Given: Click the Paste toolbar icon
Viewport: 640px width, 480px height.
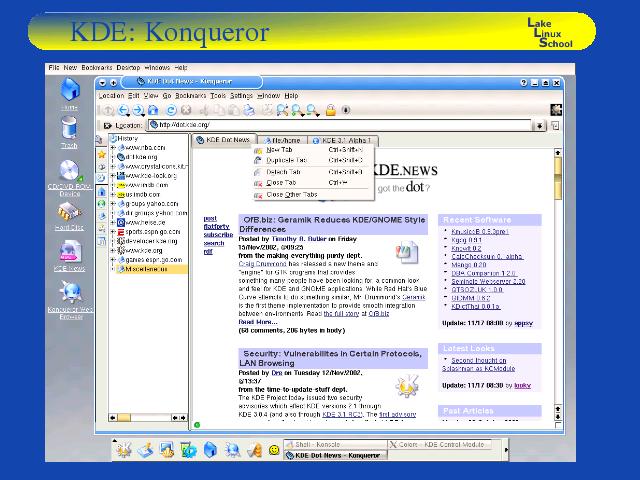Looking at the screenshot, I should click(x=234, y=110).
